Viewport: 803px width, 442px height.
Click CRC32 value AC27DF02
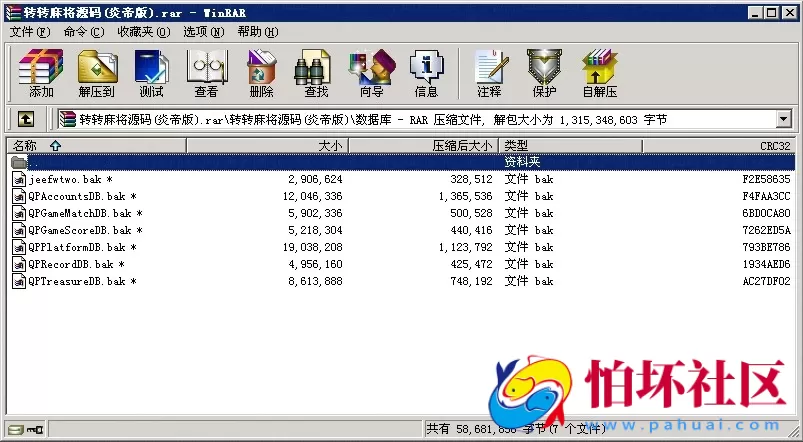(x=767, y=281)
